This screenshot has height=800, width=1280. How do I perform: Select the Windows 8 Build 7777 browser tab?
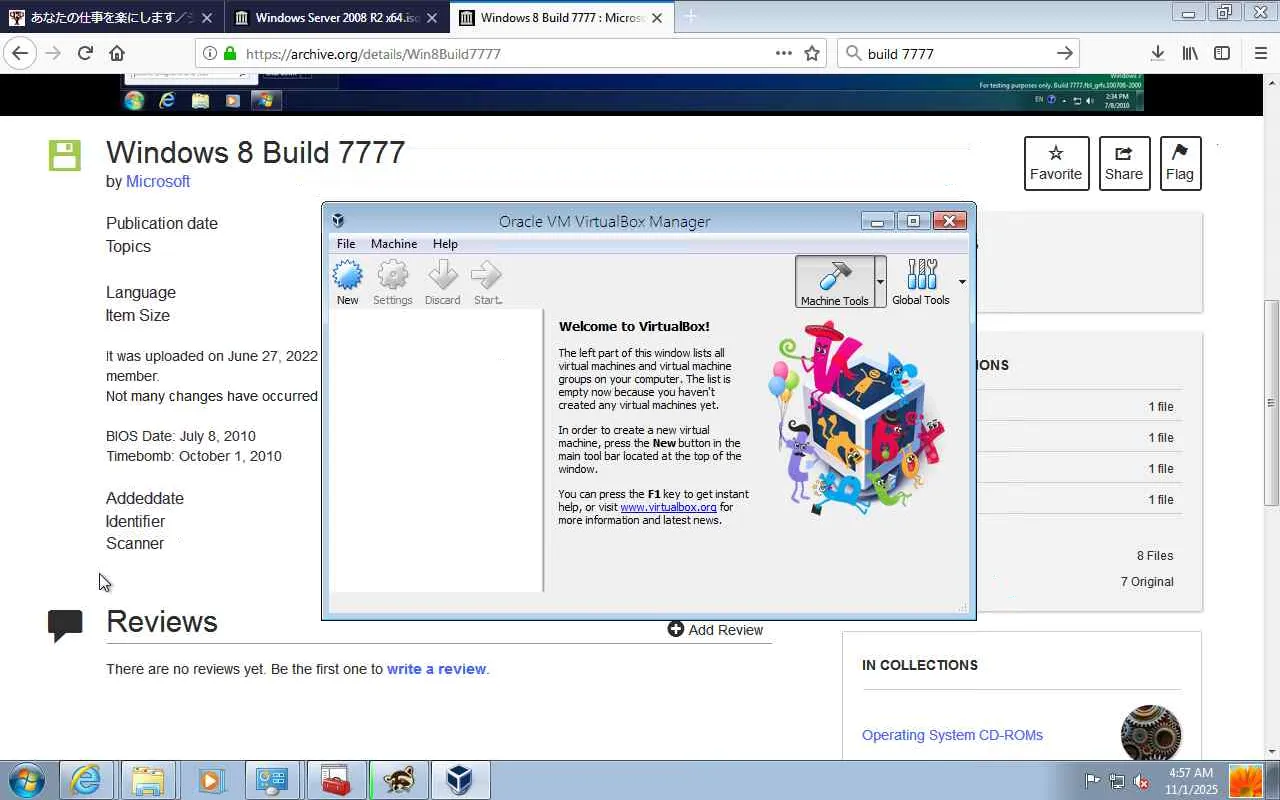[562, 17]
